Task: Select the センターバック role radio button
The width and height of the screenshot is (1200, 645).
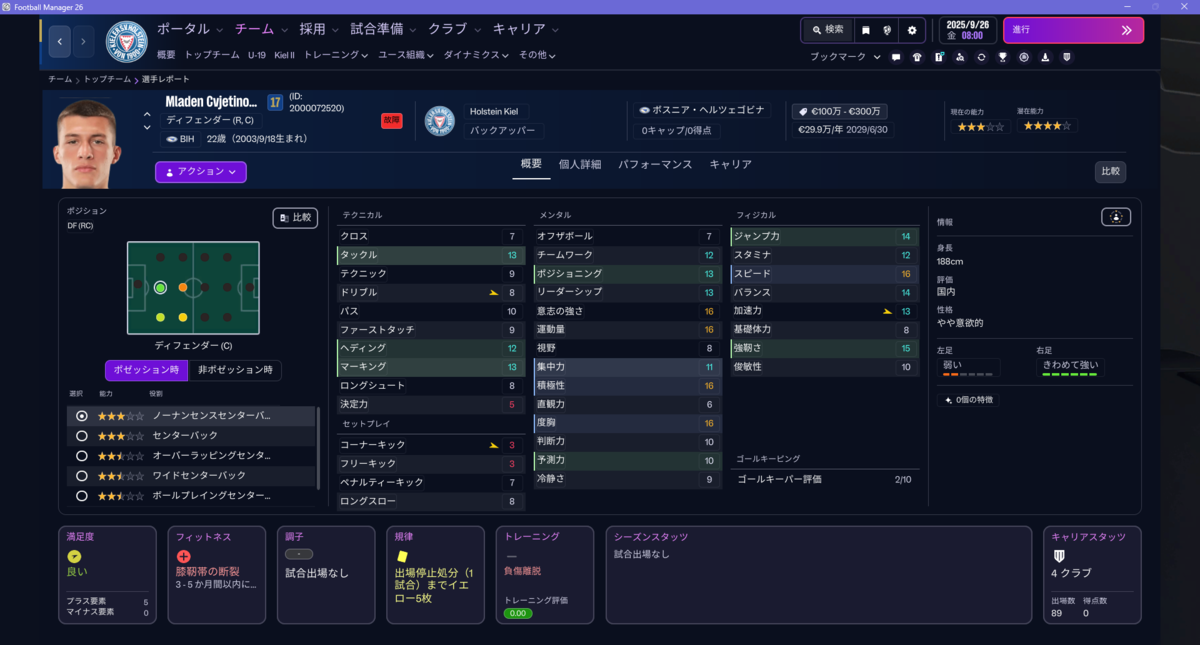Action: (82, 436)
